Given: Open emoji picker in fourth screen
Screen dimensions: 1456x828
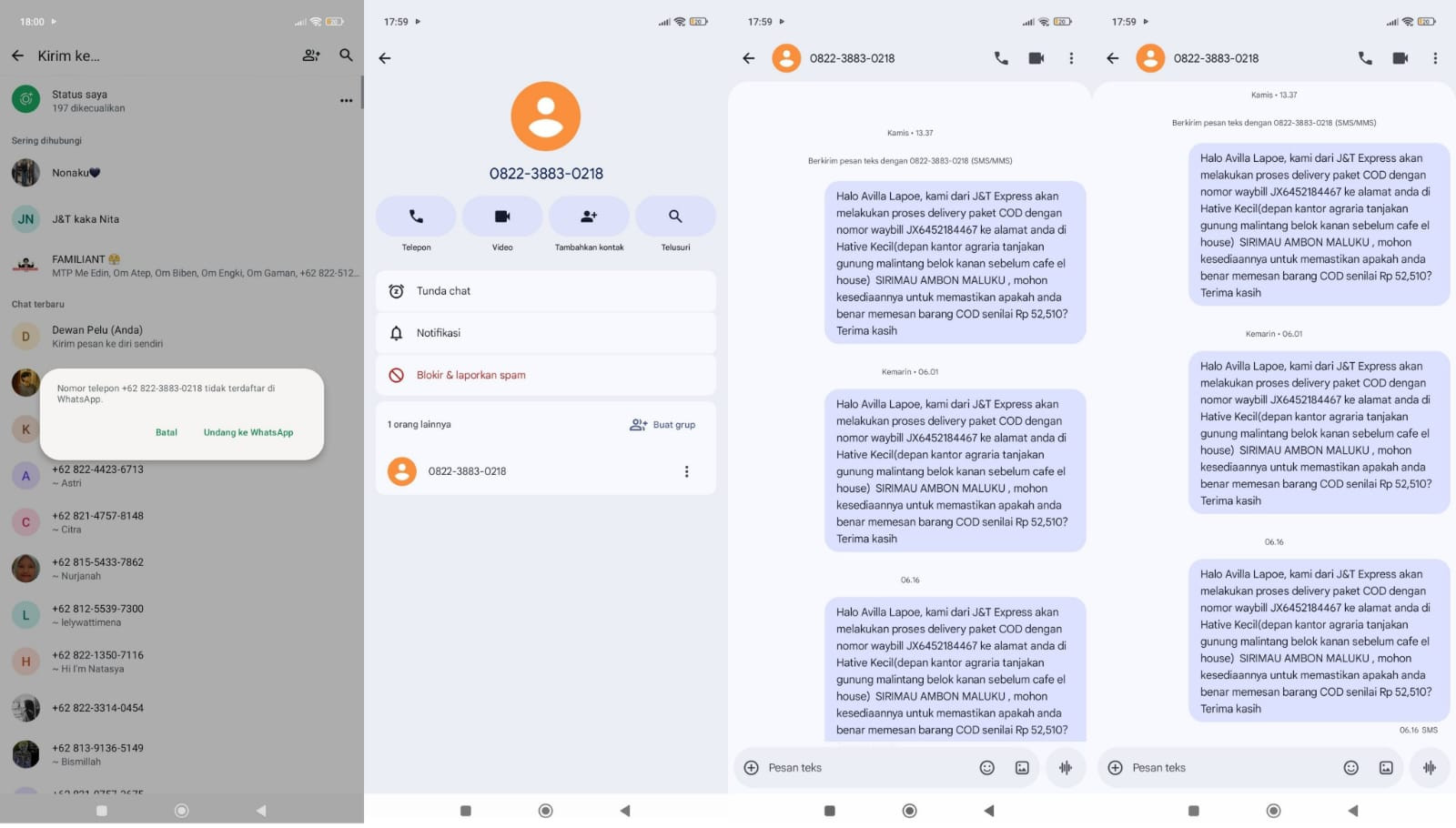Looking at the screenshot, I should click(x=1350, y=768).
